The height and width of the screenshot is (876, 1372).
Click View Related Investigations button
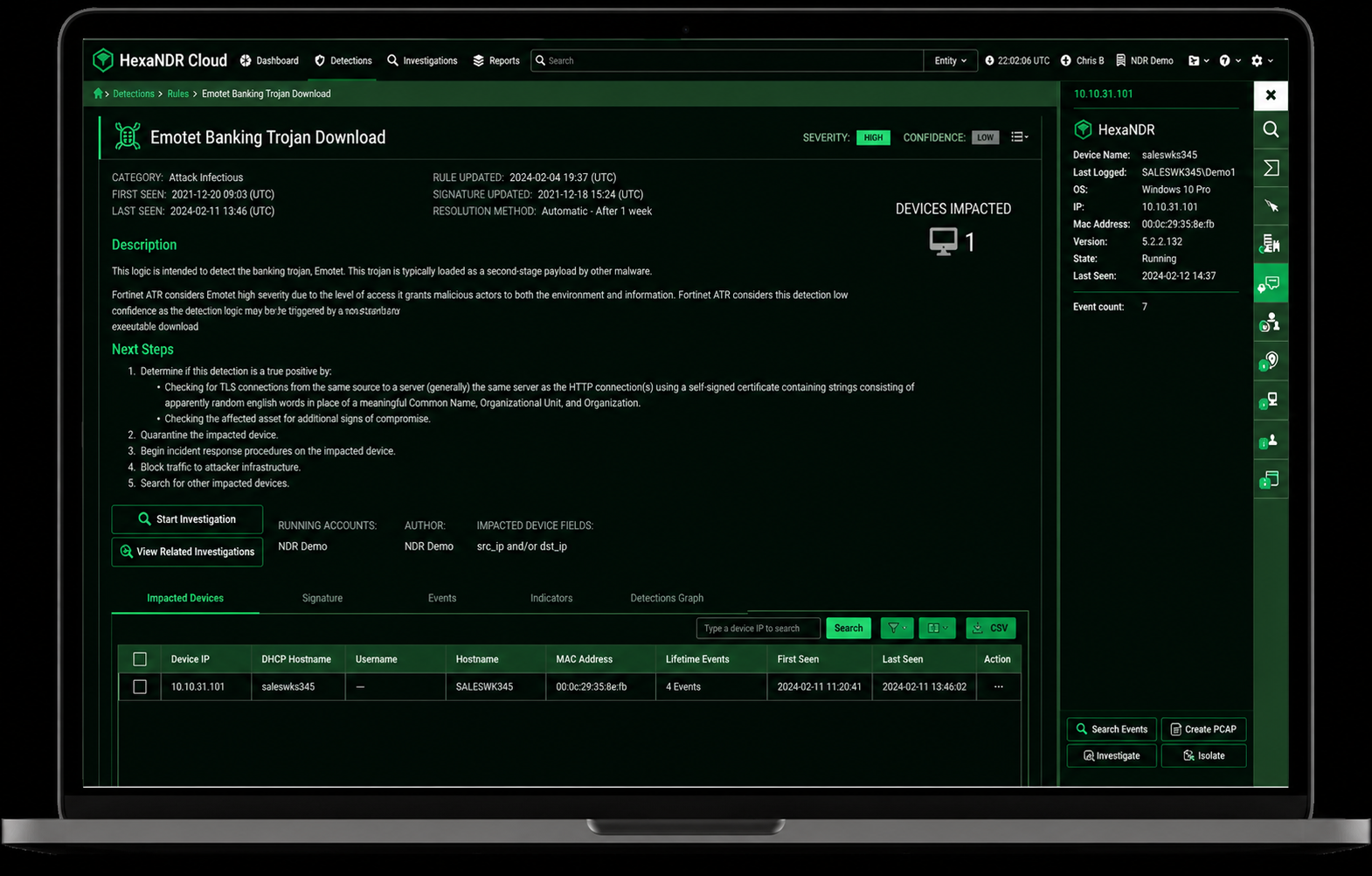(187, 552)
